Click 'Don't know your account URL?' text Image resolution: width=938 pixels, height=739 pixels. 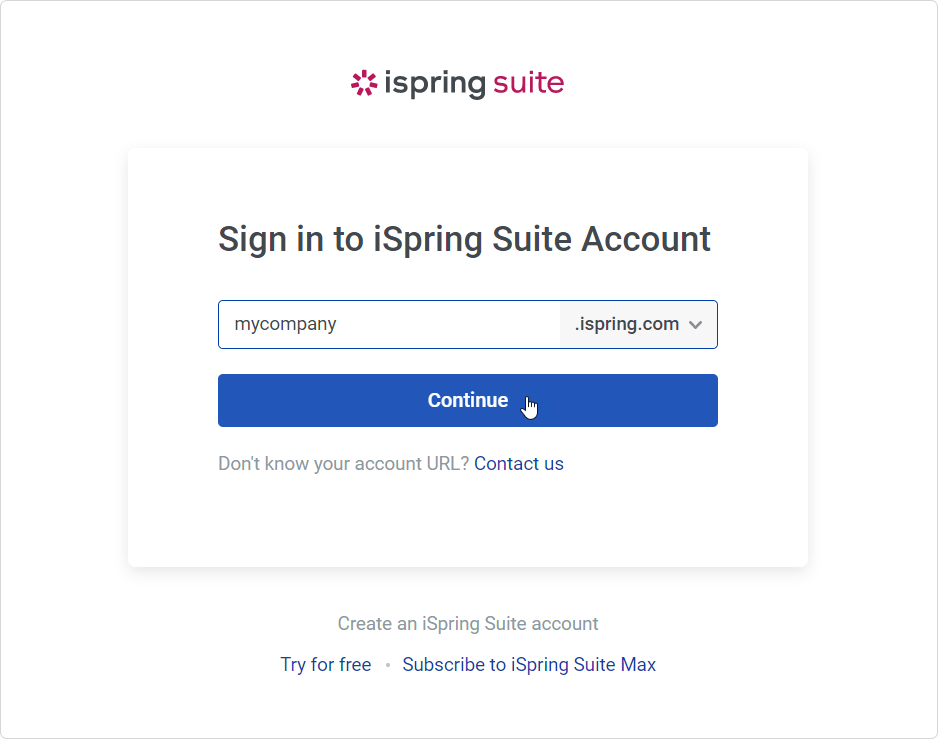tap(343, 464)
